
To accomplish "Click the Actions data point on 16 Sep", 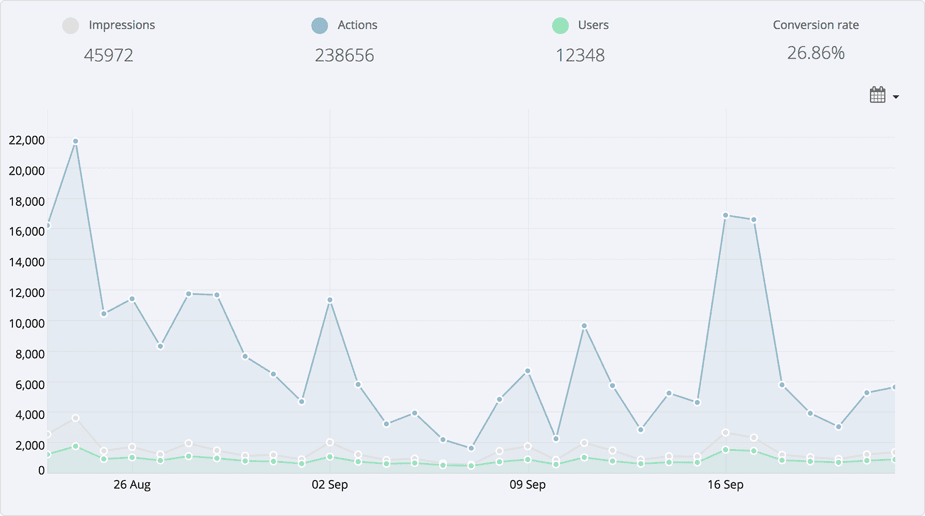I will coord(726,215).
